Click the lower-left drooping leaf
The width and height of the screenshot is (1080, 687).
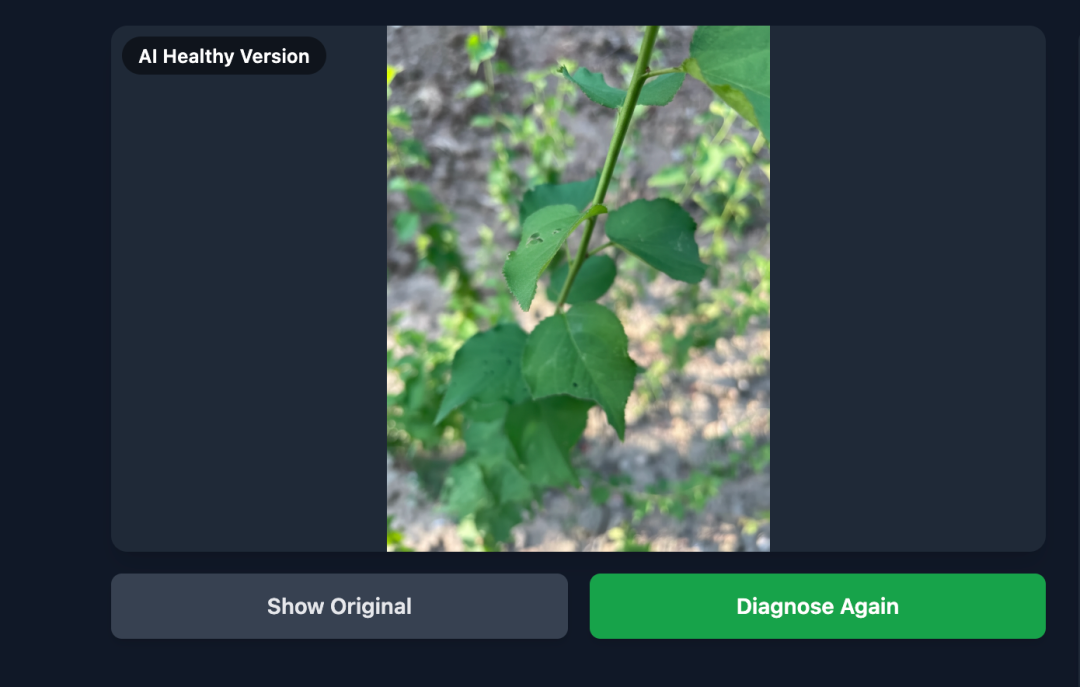click(482, 372)
